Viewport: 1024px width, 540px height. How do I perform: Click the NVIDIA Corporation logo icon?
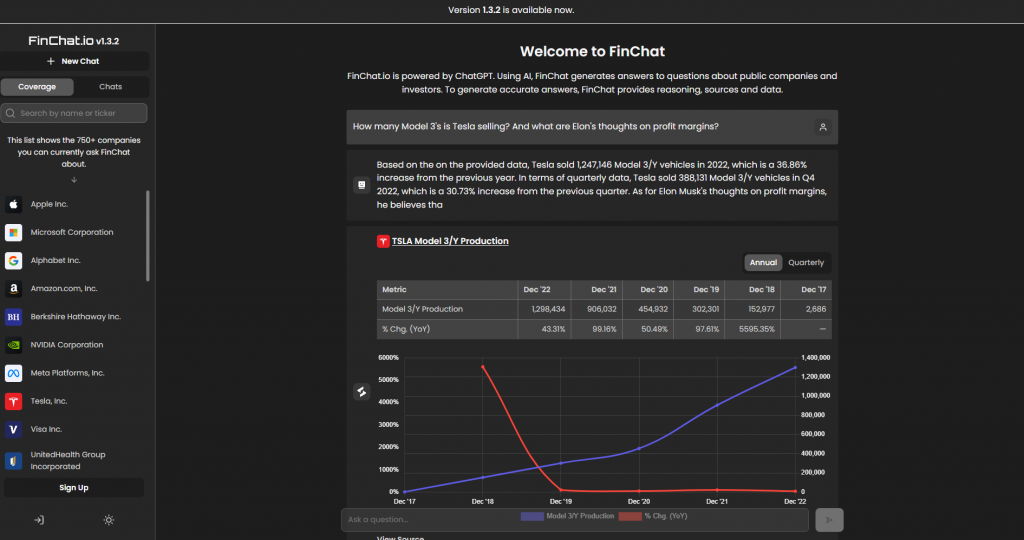coord(13,345)
